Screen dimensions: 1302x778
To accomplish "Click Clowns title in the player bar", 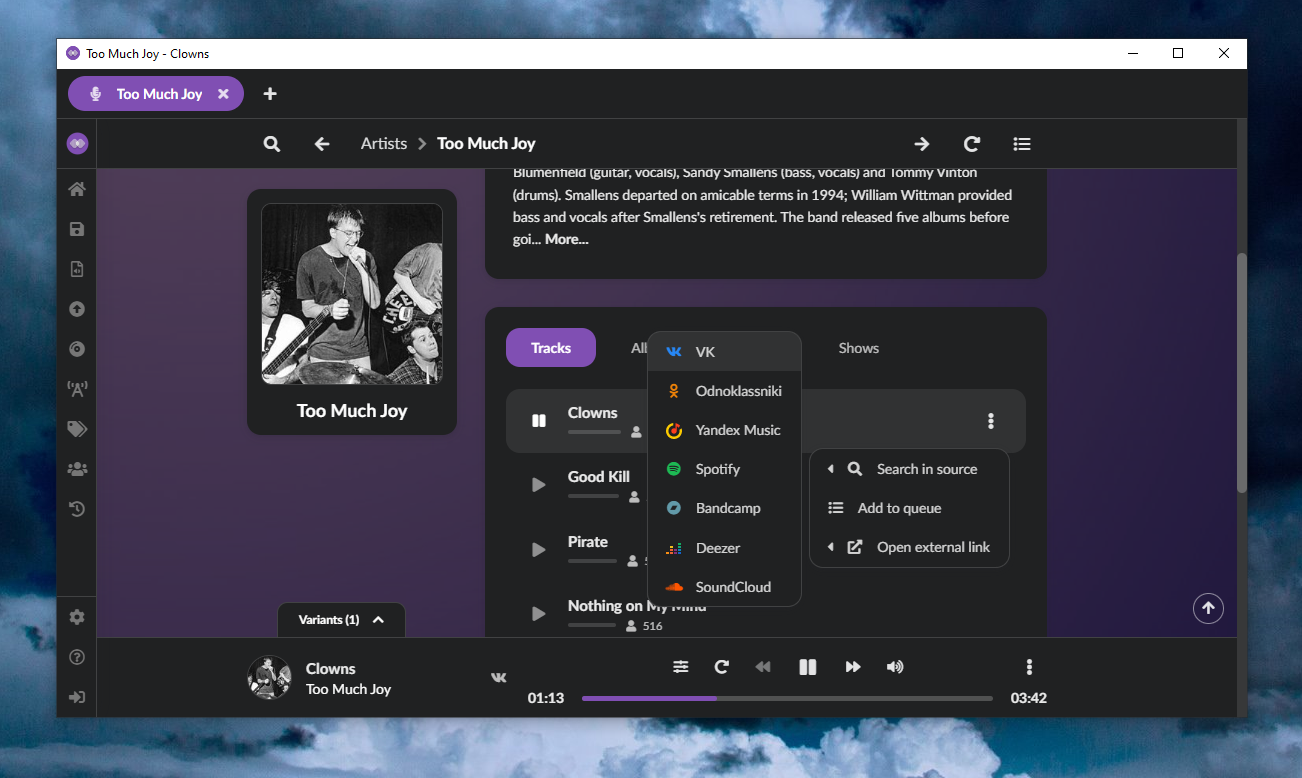I will (x=331, y=669).
